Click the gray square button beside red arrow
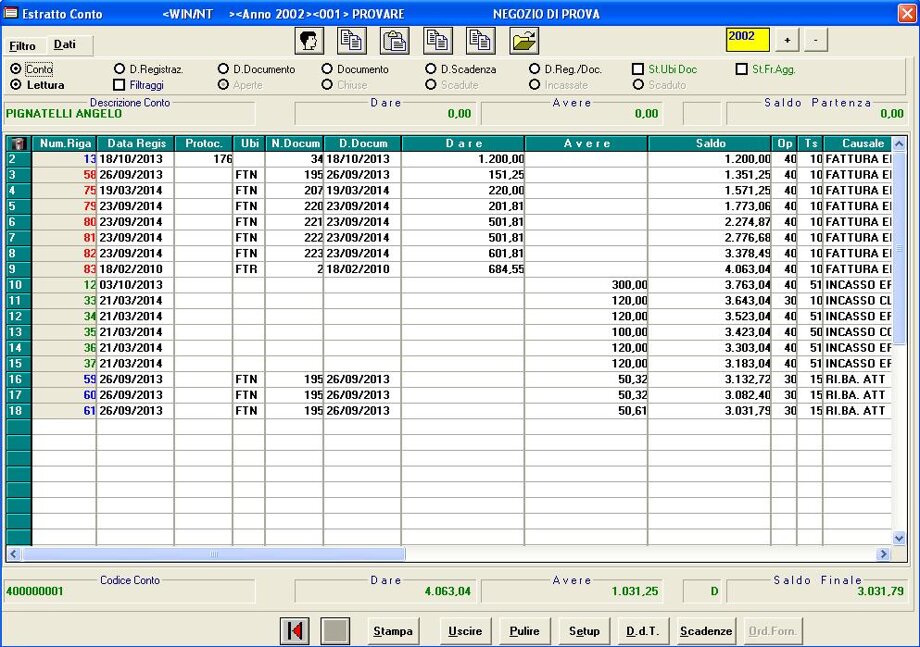This screenshot has width=920, height=647. 335,631
